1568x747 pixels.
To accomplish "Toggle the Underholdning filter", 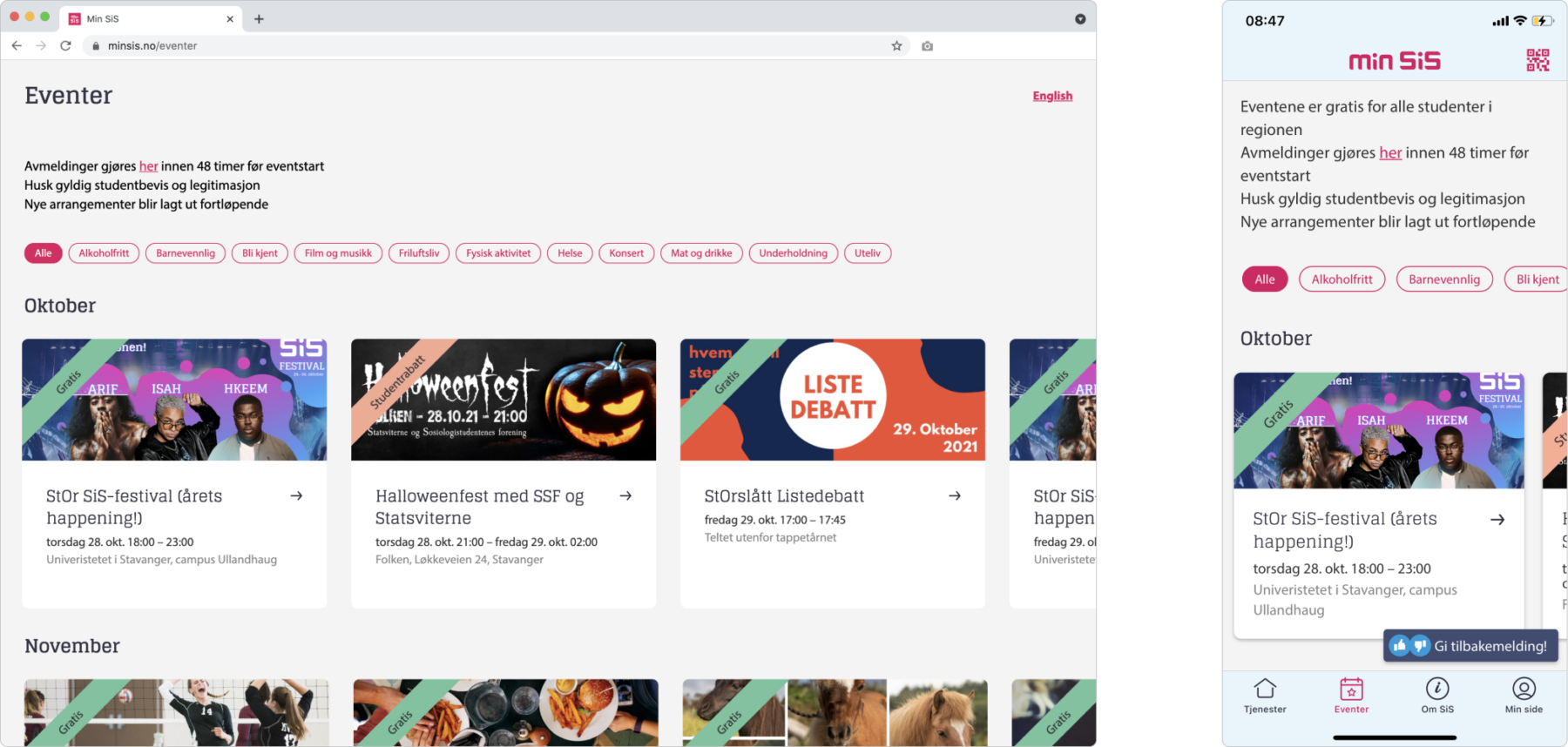I will coord(794,253).
